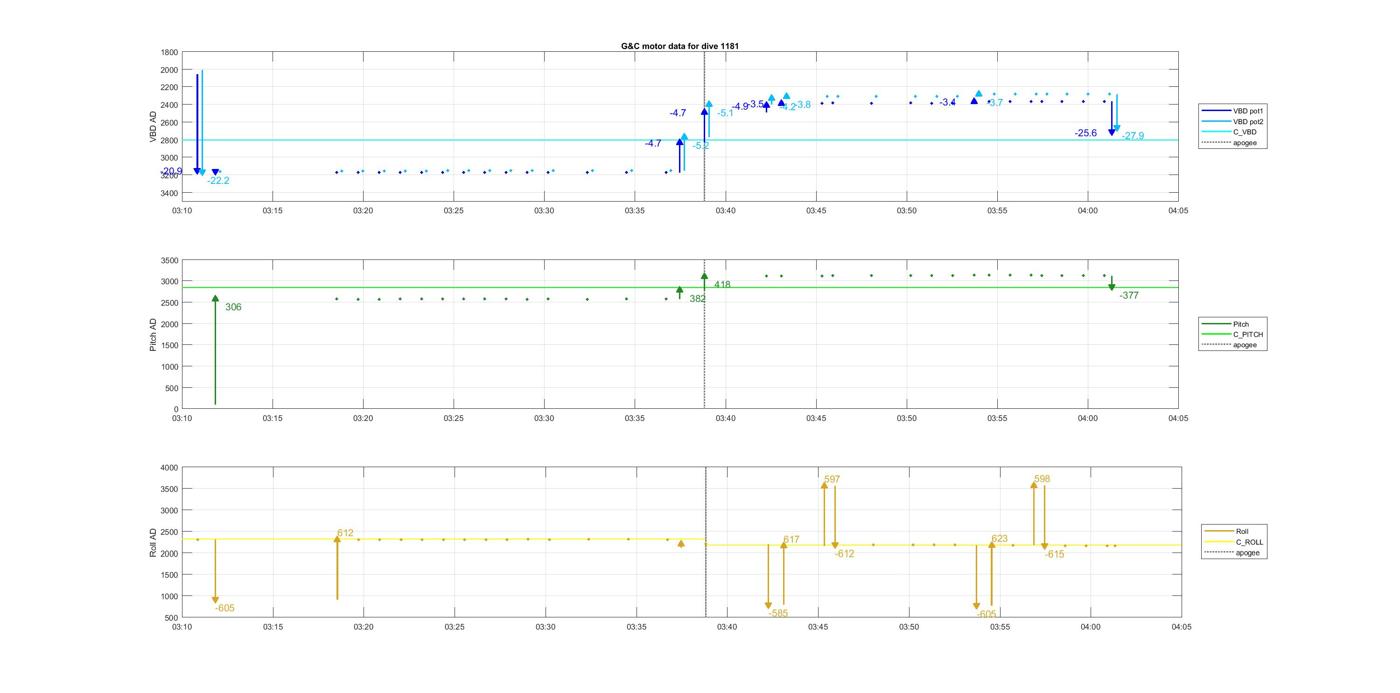The width and height of the screenshot is (1400, 693).
Task: Click the 'Pitch AD' y-axis label
Action: [153, 333]
